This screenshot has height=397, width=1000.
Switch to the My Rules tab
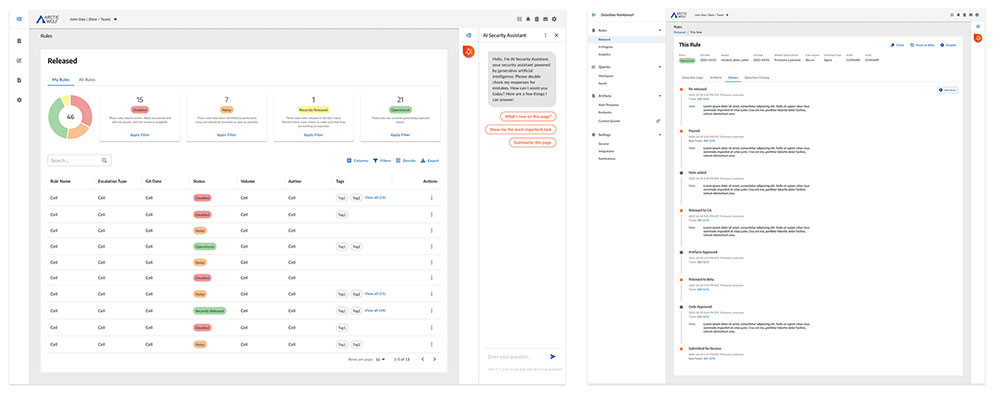(x=61, y=80)
